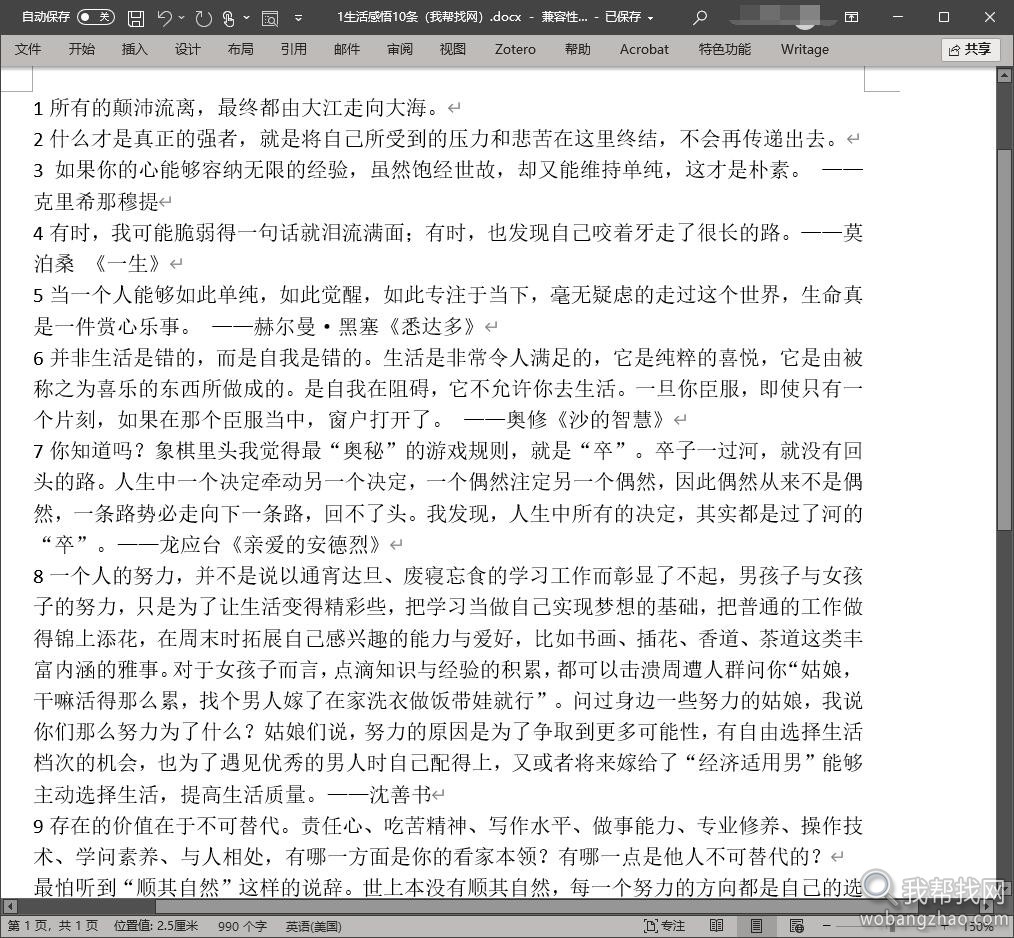Open the Writage tab
This screenshot has width=1014, height=938.
pyautogui.click(x=804, y=49)
